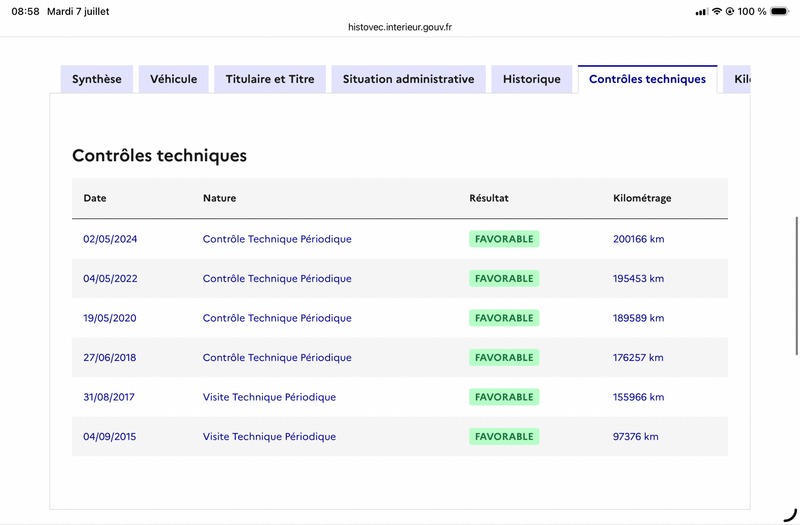Tap the battery icon in status bar
Image resolution: width=800 pixels, height=525 pixels.
[x=779, y=11]
